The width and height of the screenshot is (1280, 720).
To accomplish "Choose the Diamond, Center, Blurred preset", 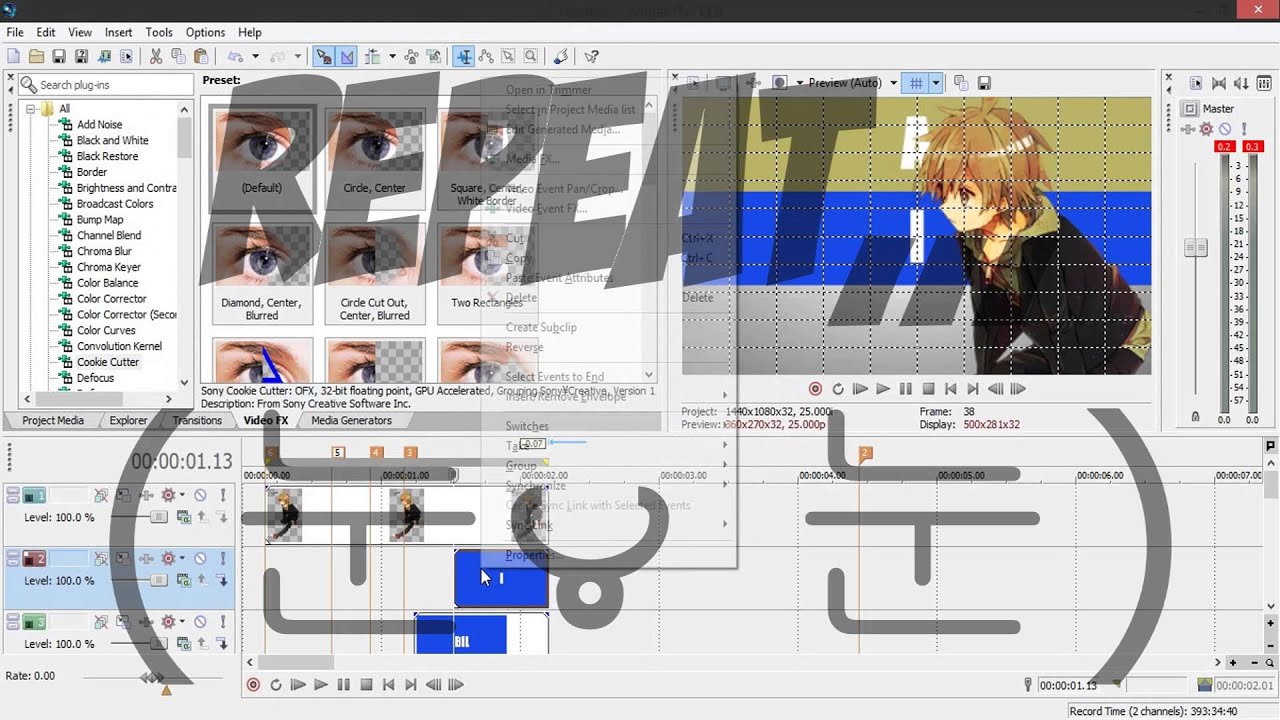I will [262, 273].
